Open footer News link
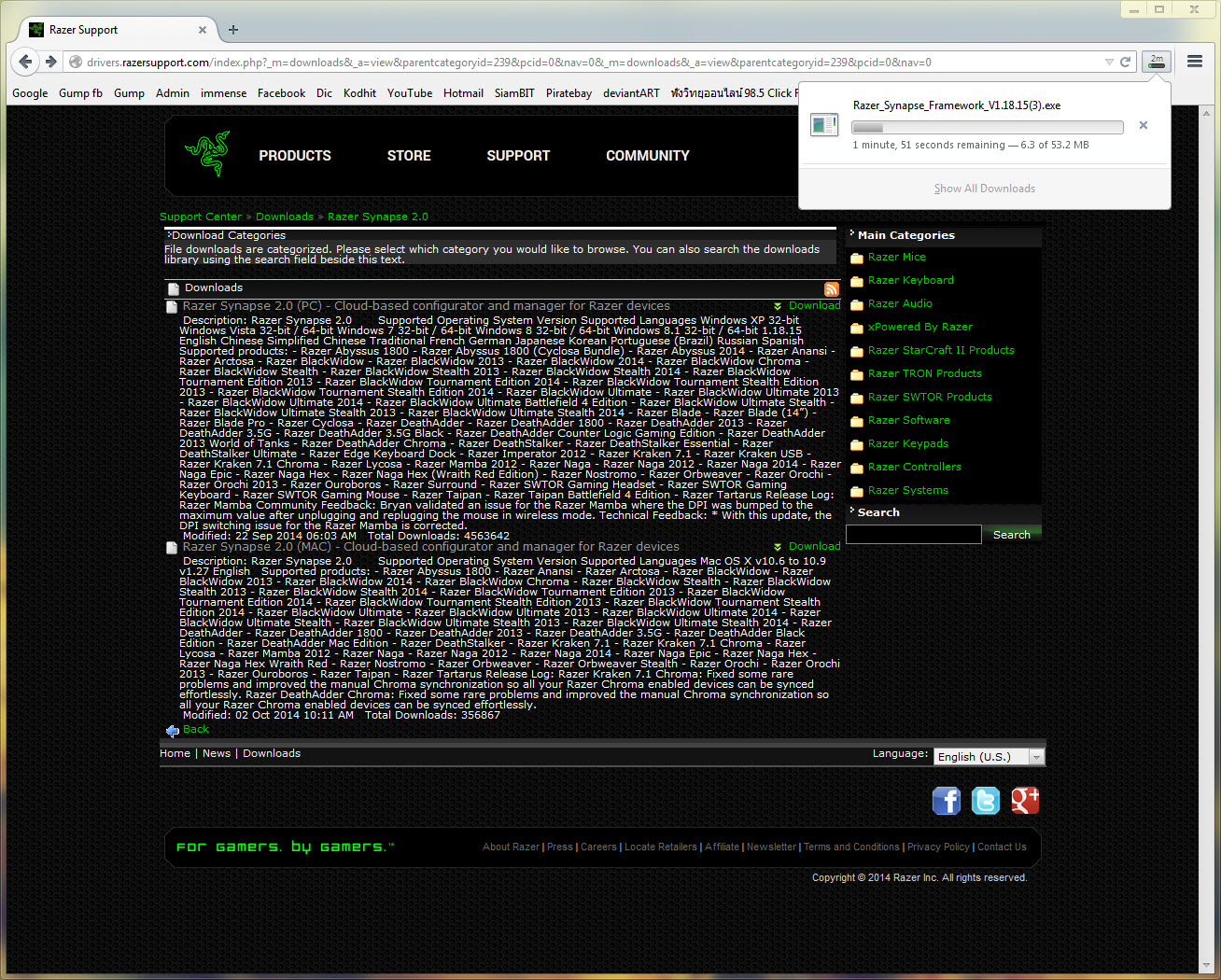The height and width of the screenshot is (980, 1221). (x=217, y=753)
